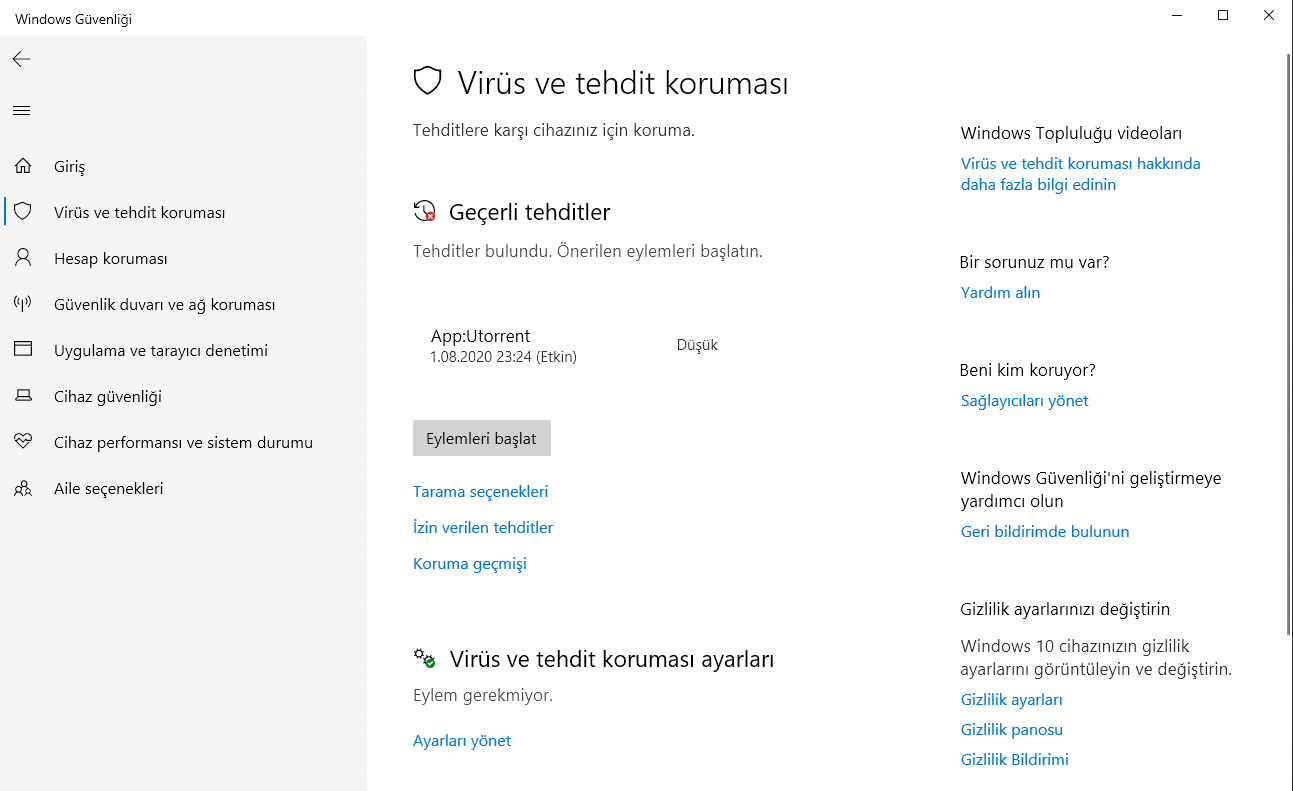Click the shield icon beside Virüs ve tehdit koruması in sidebar
The height and width of the screenshot is (791, 1293).
pyautogui.click(x=23, y=212)
